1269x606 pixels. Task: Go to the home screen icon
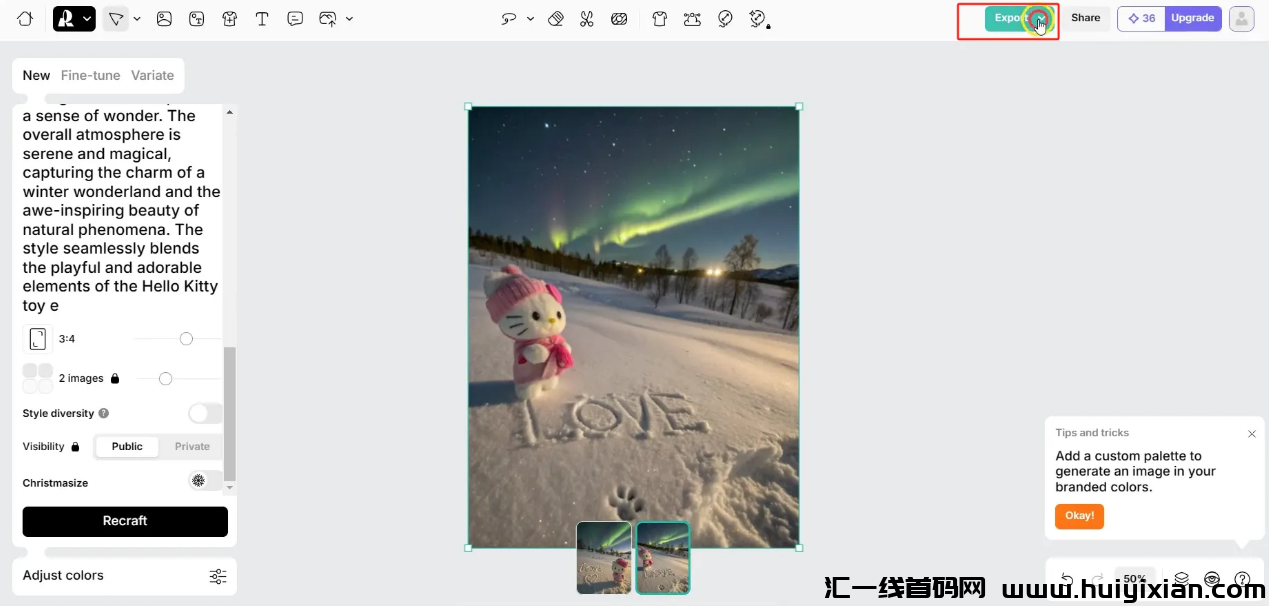click(x=25, y=18)
